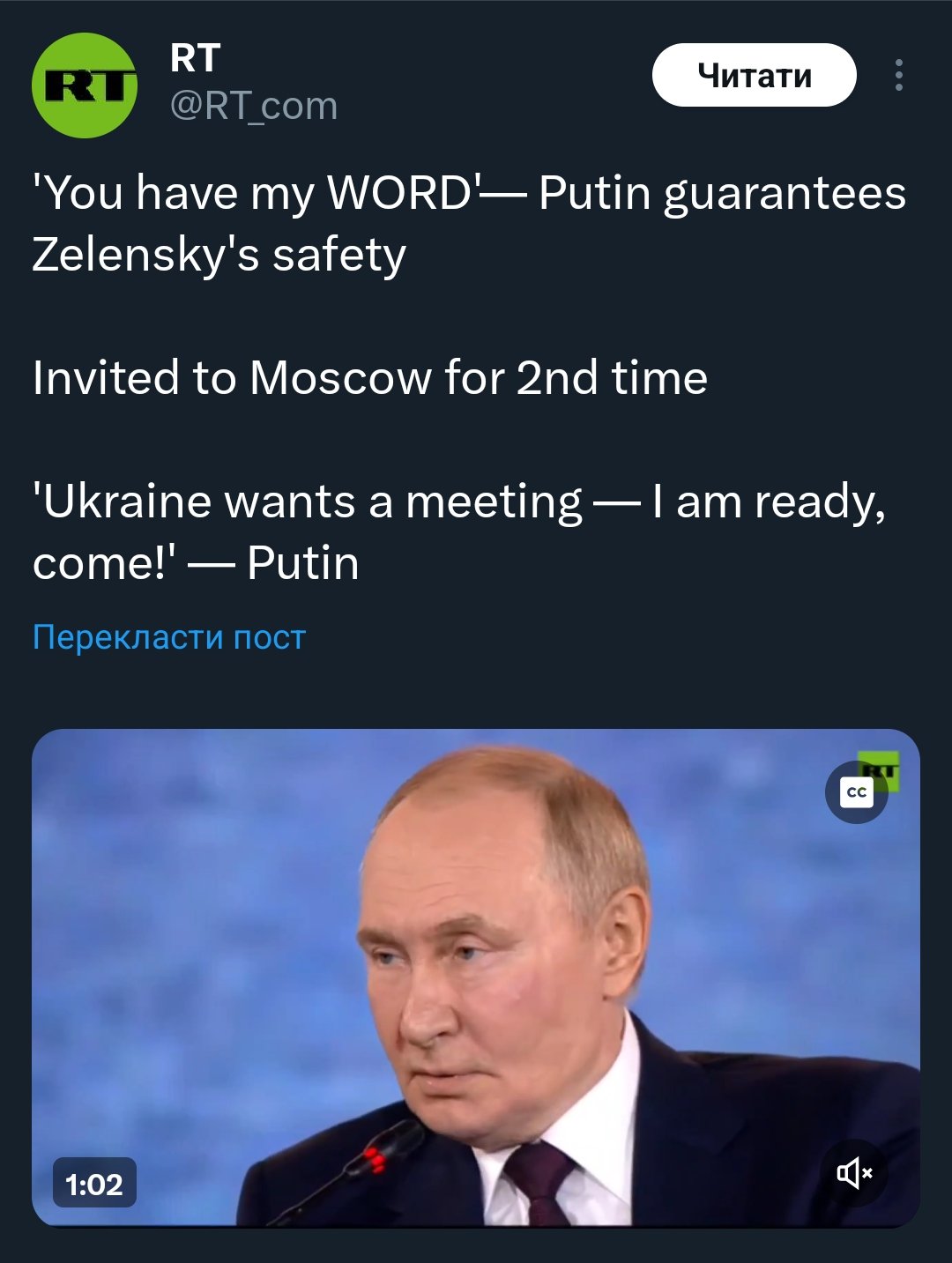The image size is (952, 1263).
Task: Tap the capitalized word WORD in post
Action: [400, 193]
